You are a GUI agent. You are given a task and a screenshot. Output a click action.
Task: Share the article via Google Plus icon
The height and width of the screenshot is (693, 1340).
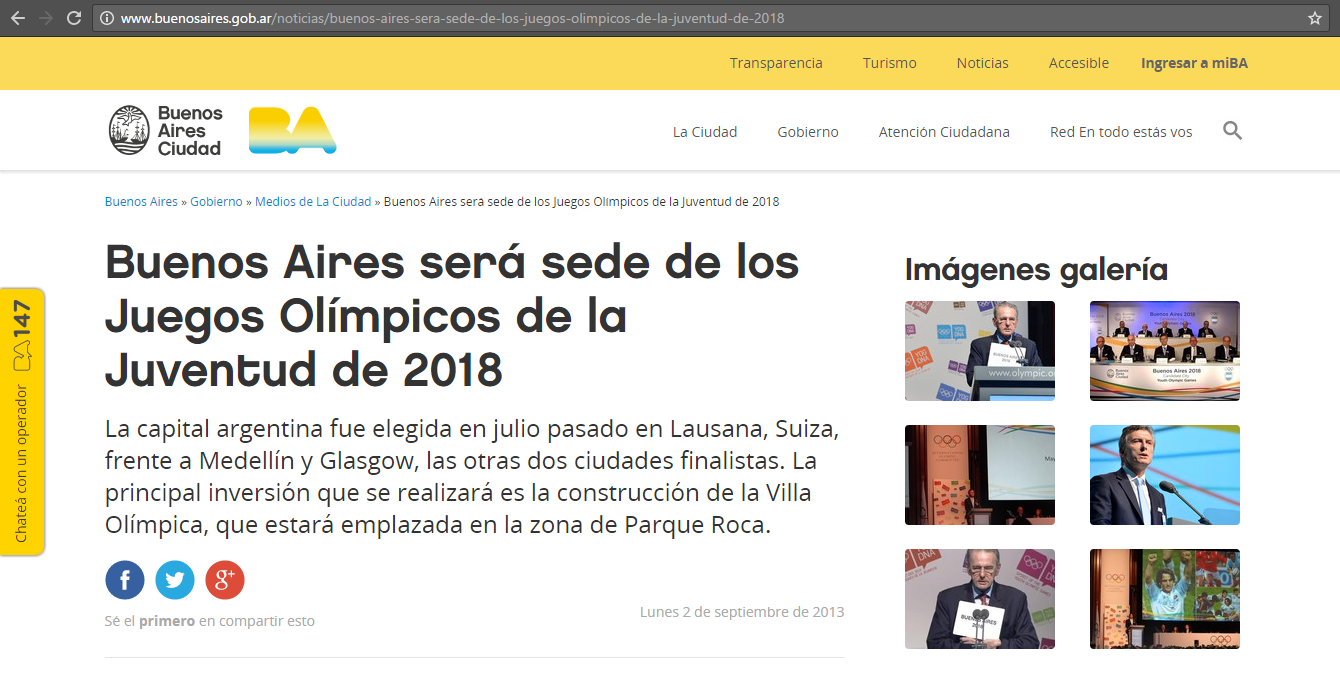[225, 580]
